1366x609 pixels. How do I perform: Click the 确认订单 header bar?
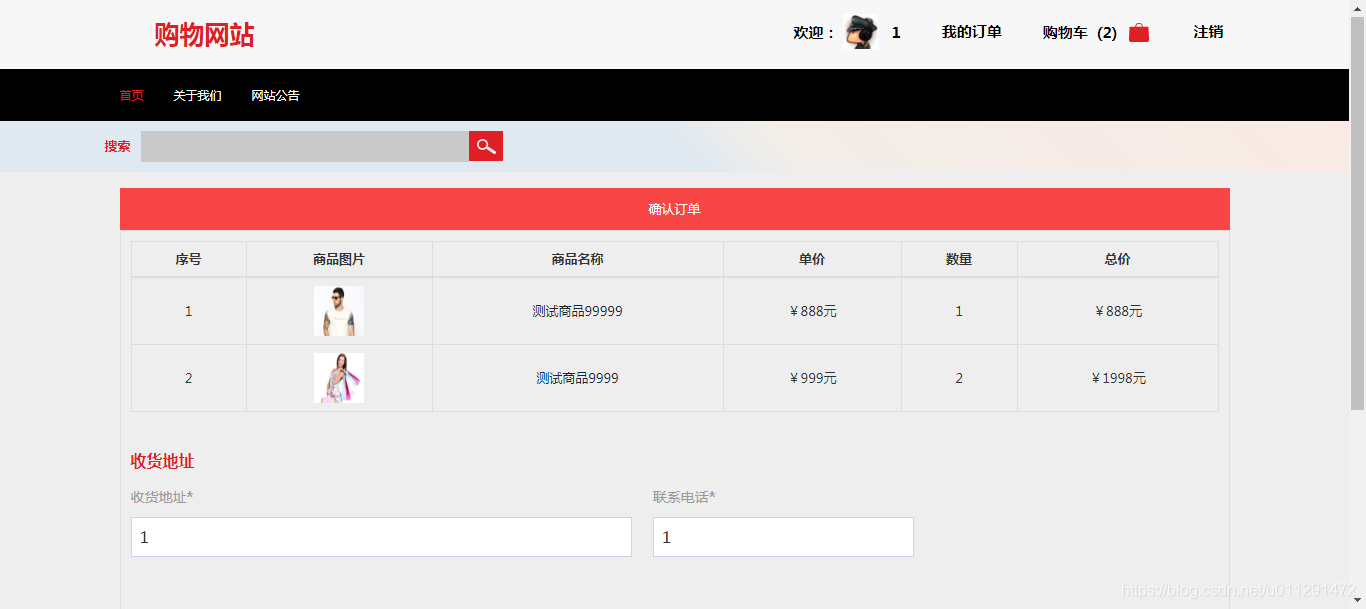coord(674,208)
